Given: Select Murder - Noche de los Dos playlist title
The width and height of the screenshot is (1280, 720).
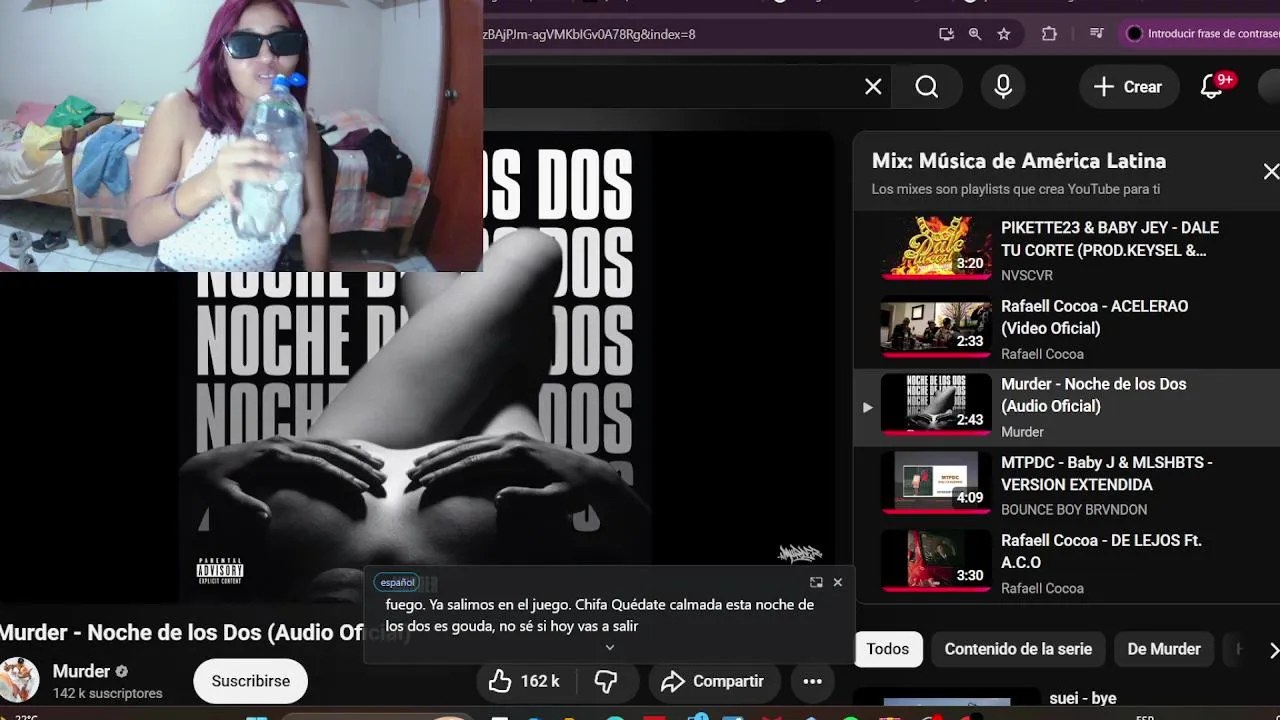Looking at the screenshot, I should 1094,395.
